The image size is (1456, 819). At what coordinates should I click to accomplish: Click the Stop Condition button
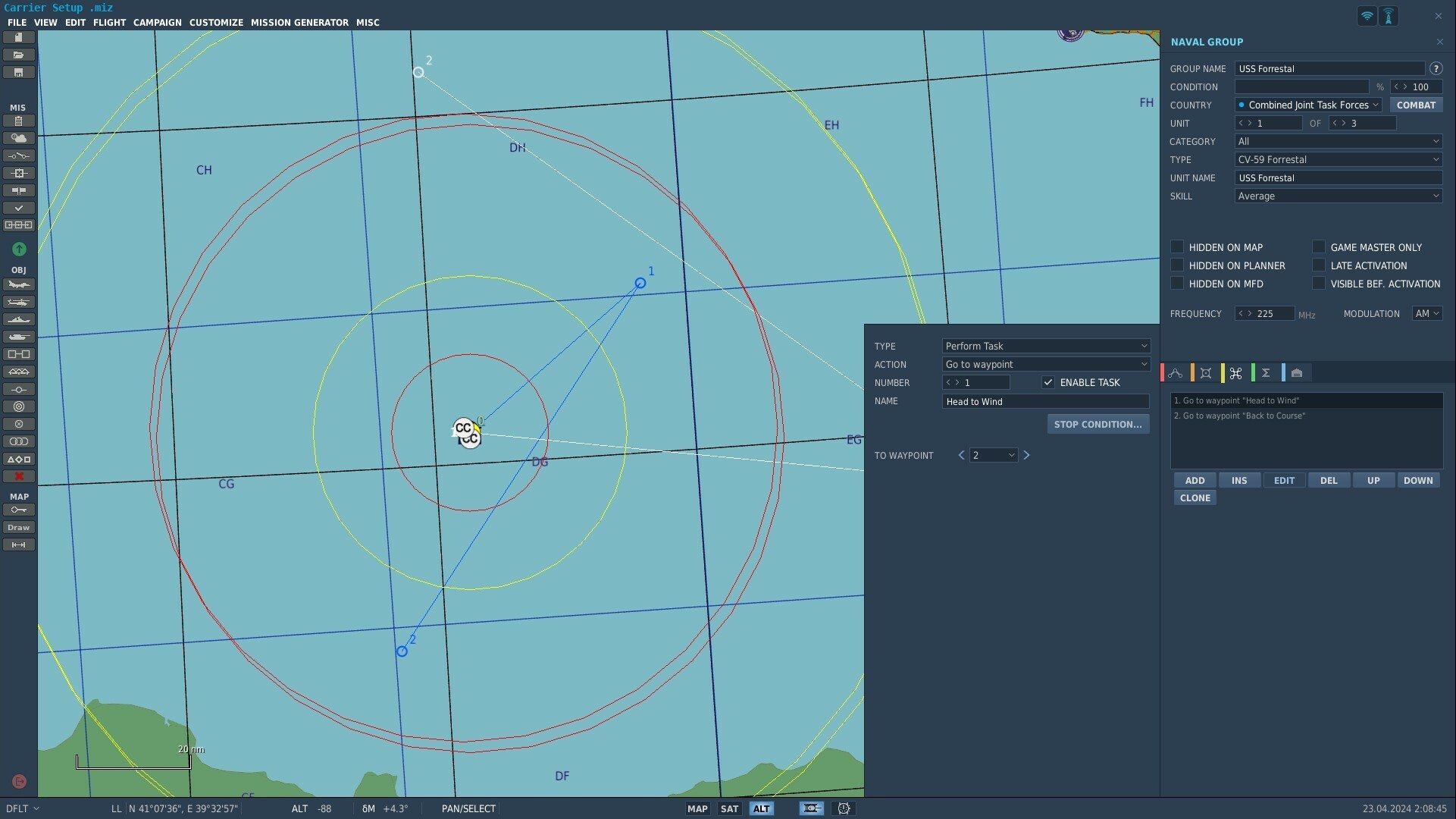pos(1098,424)
